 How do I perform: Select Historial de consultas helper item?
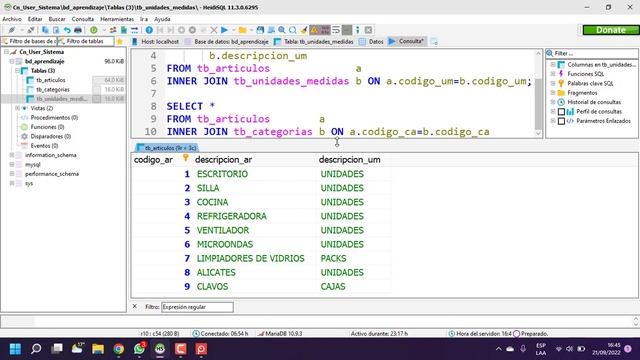tap(594, 102)
